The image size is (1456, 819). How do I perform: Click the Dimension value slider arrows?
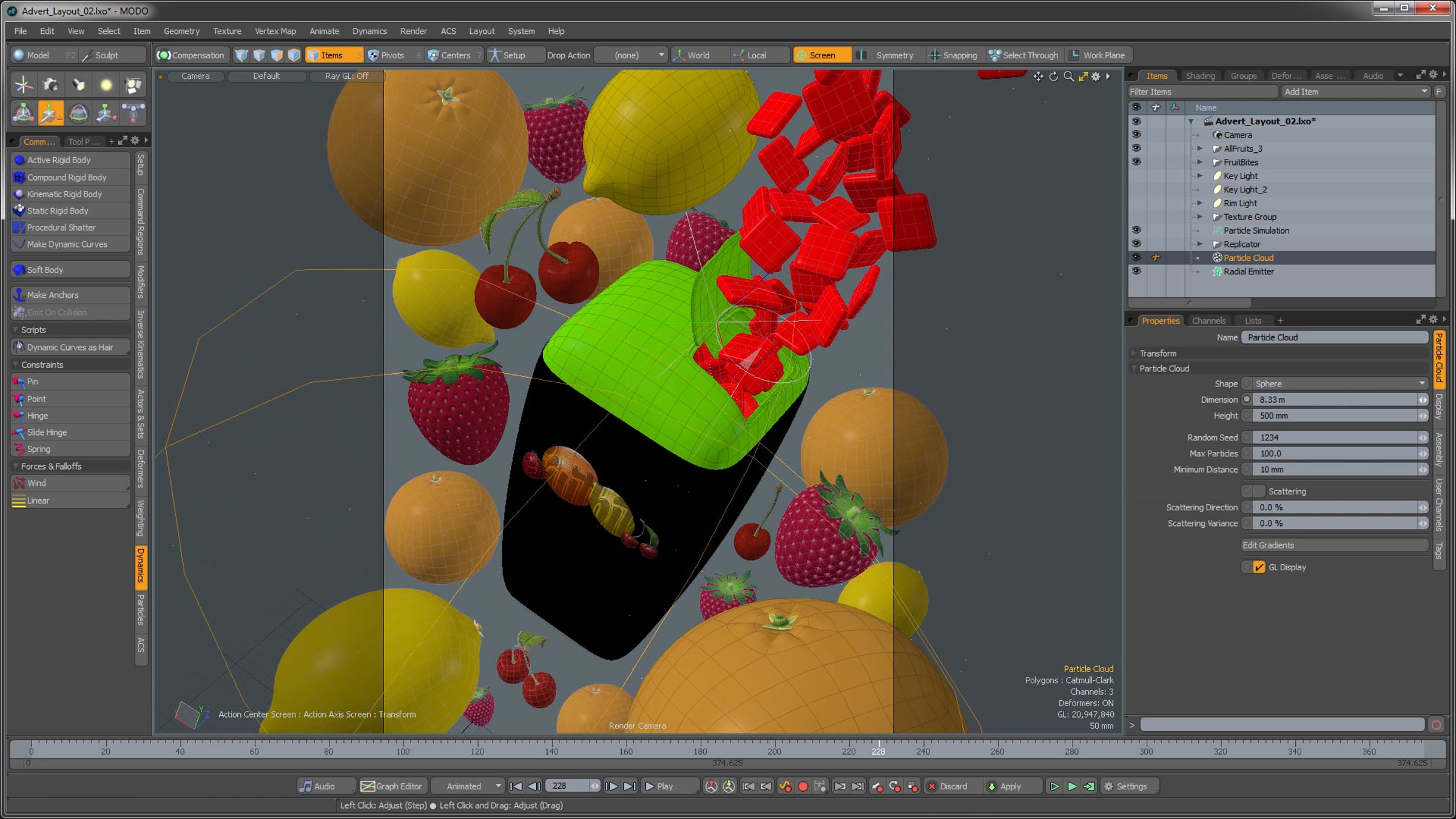click(1423, 400)
